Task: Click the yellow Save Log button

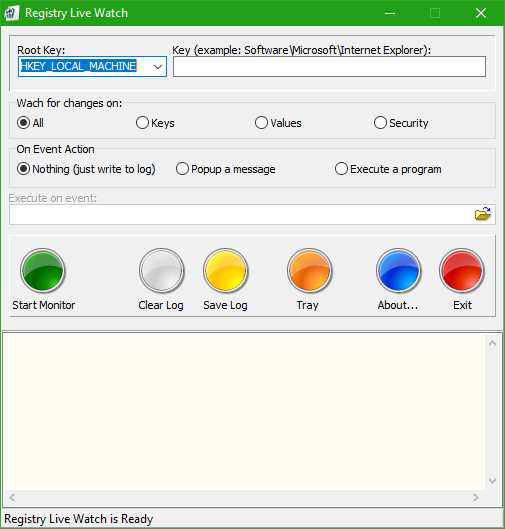Action: point(226,271)
